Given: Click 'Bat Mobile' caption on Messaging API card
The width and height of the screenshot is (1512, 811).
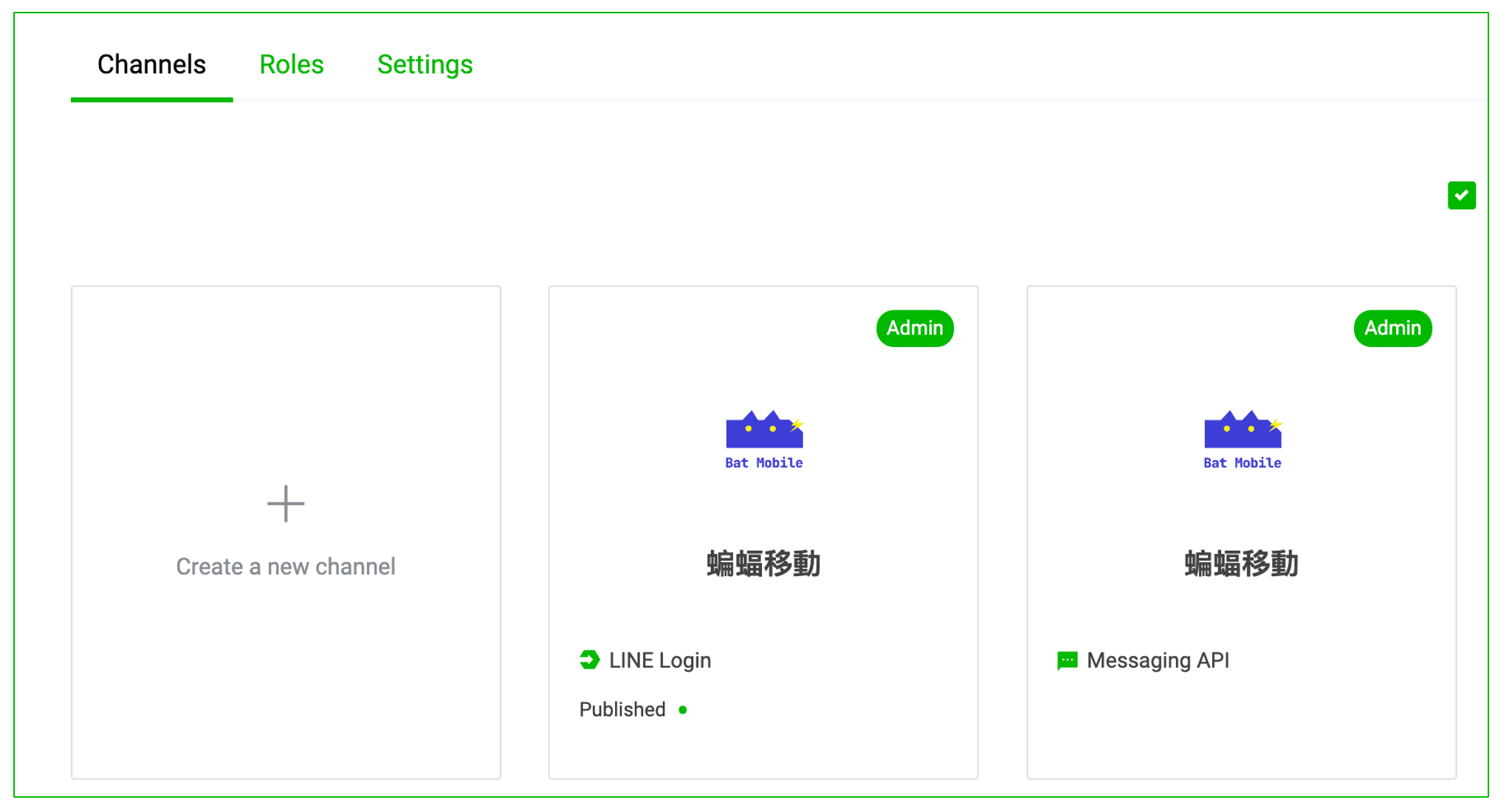Looking at the screenshot, I should pos(1242,463).
